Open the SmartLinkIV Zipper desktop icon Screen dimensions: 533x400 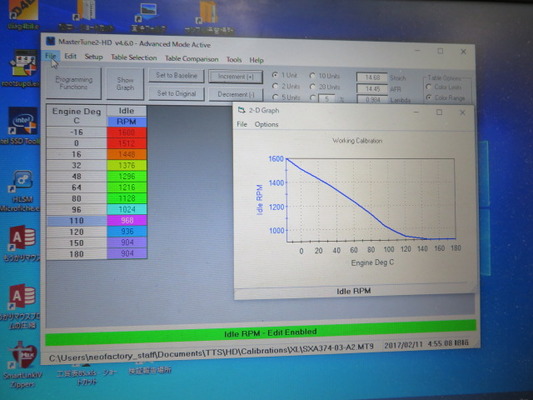(22, 365)
